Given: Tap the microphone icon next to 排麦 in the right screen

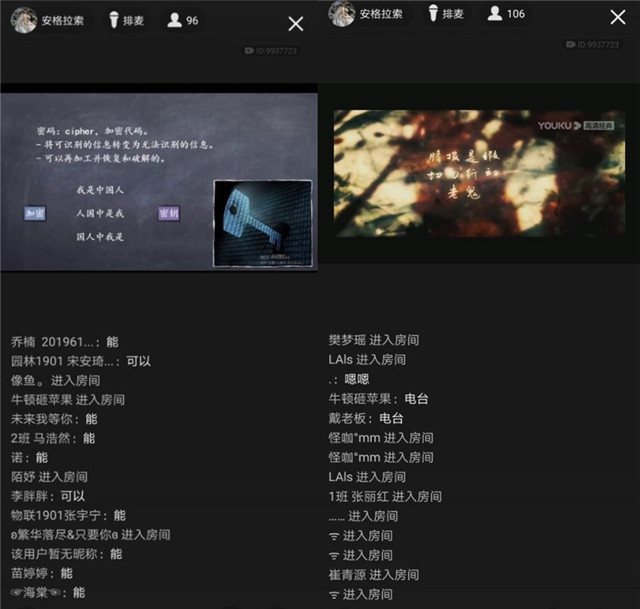Looking at the screenshot, I should point(433,13).
